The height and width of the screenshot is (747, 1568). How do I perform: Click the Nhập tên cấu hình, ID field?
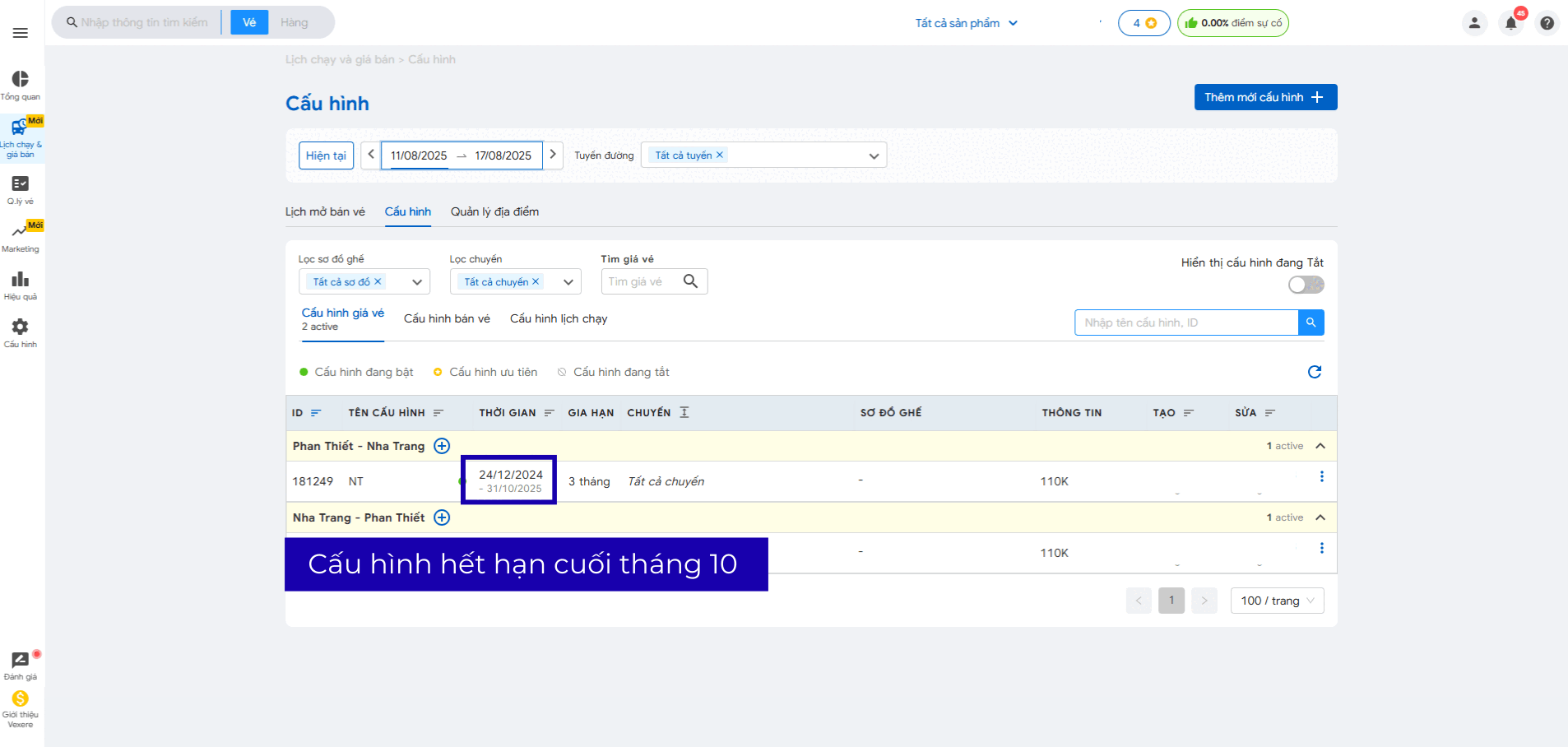pos(1185,322)
